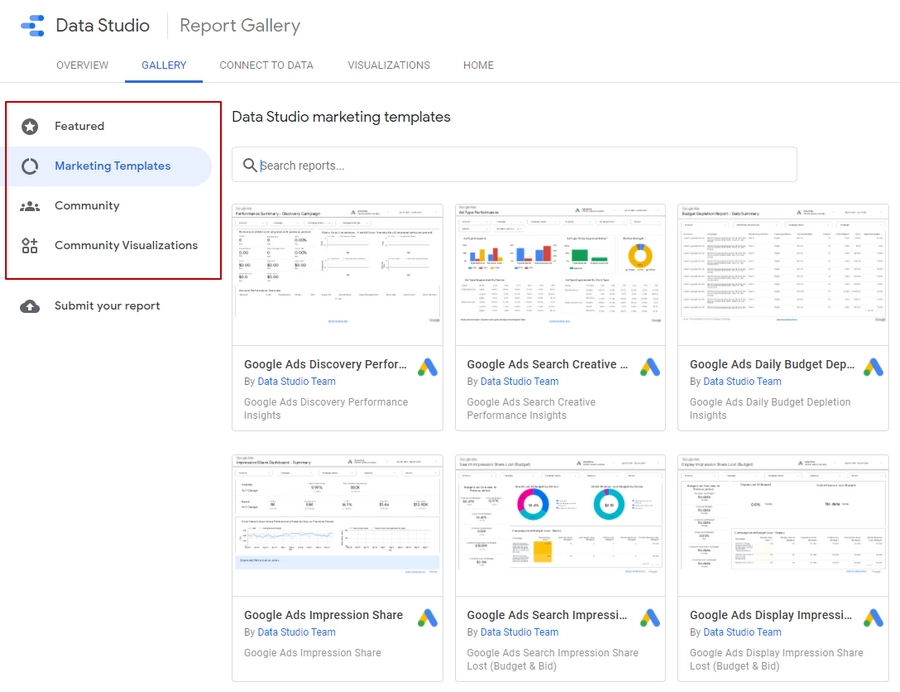This screenshot has width=900, height=692.
Task: Click the Featured star icon
Action: tap(30, 126)
